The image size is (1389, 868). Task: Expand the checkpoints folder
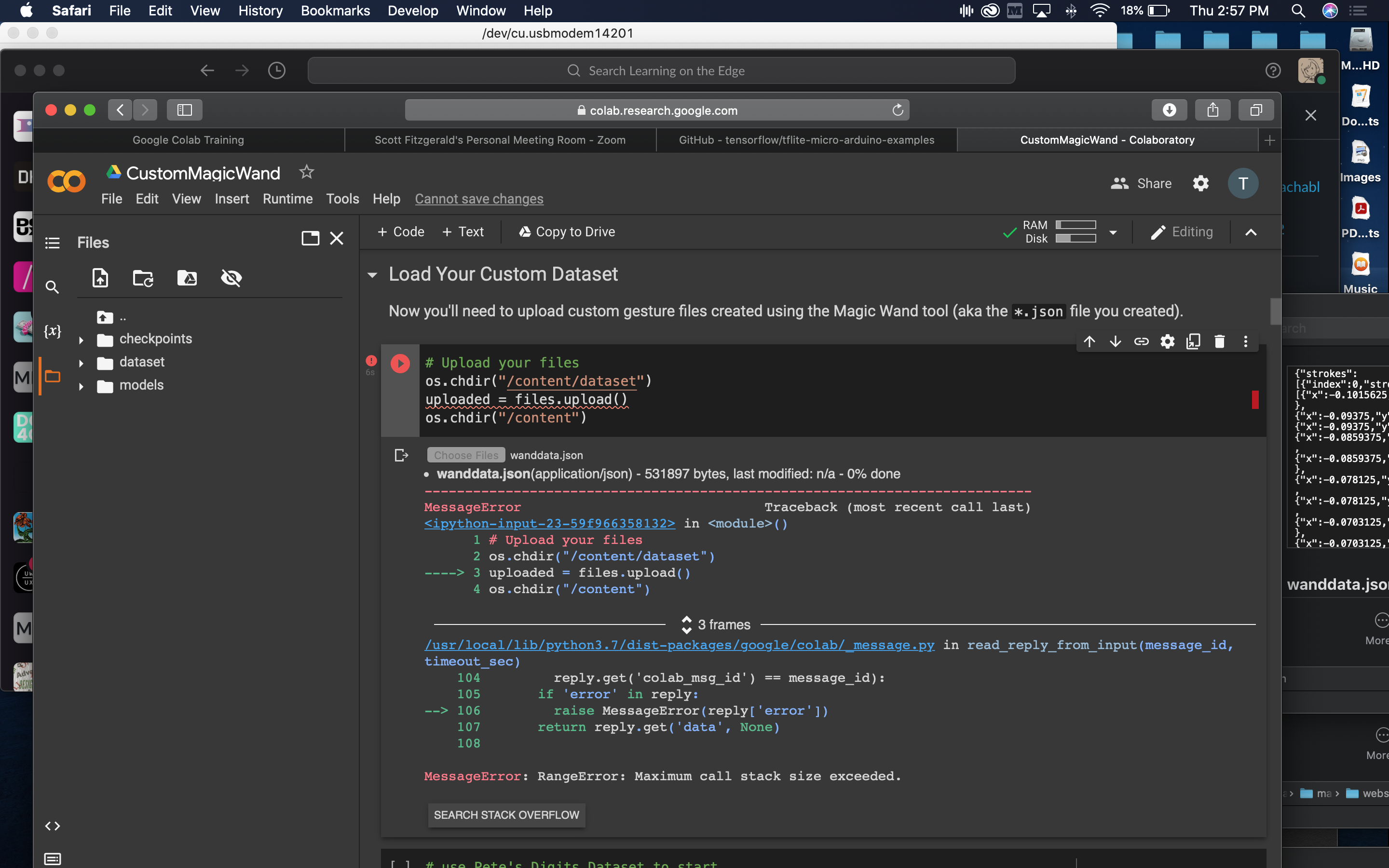pos(81,340)
